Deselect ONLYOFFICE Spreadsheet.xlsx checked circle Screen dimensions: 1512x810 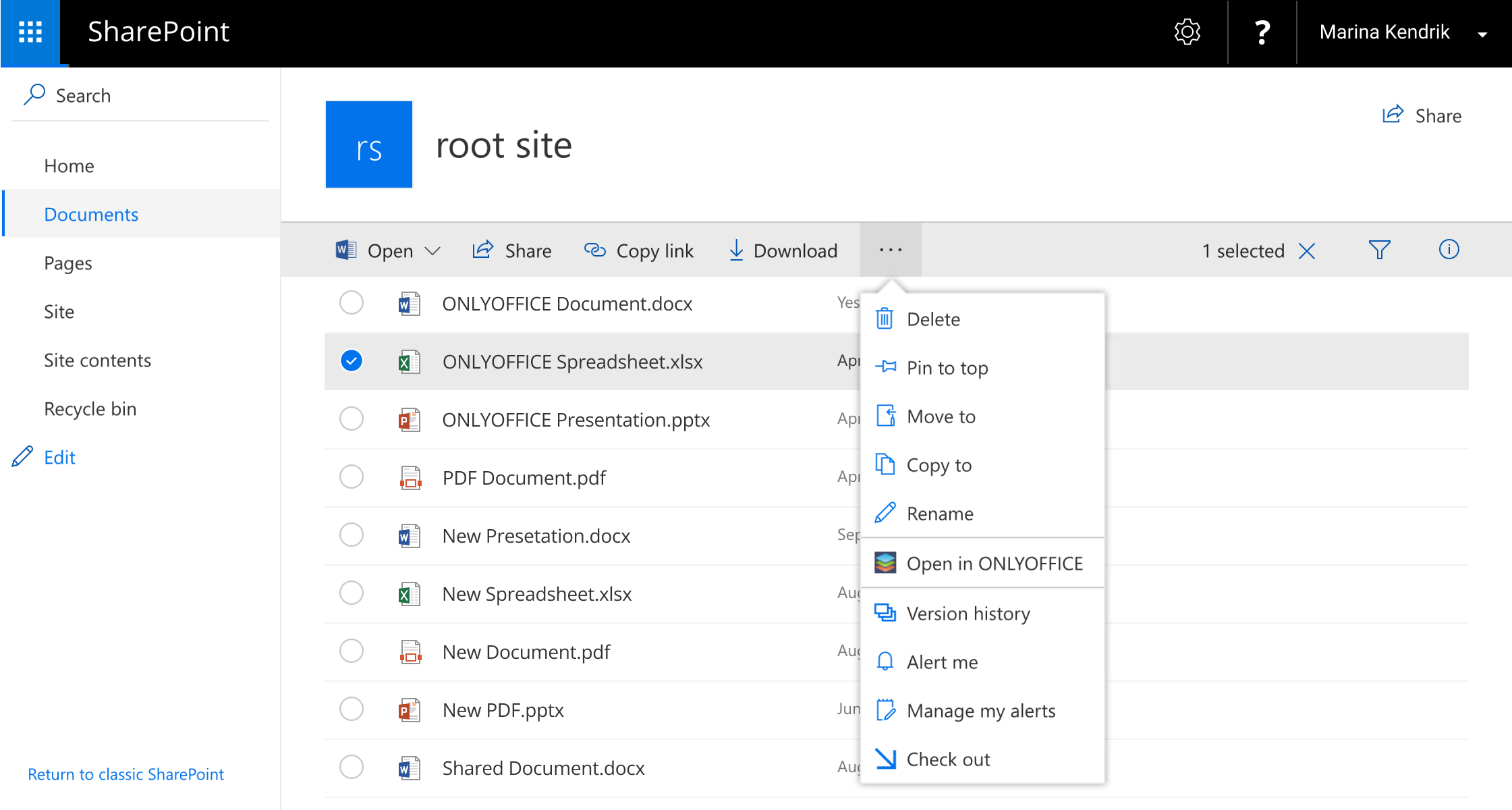pos(352,360)
